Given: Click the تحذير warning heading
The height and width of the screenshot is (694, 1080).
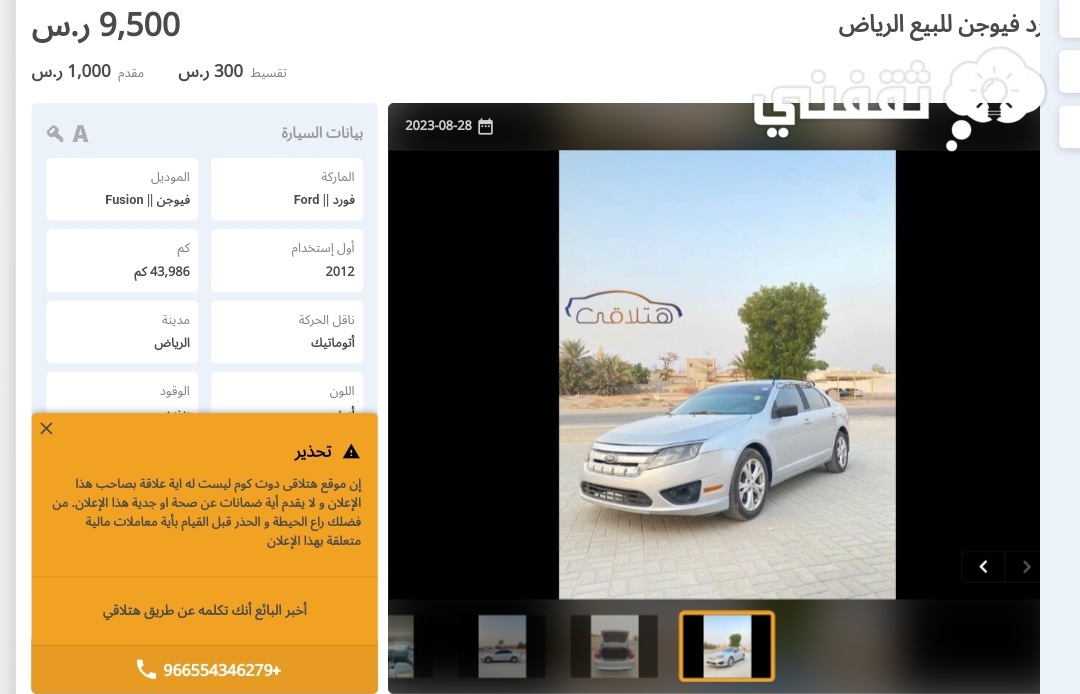Looking at the screenshot, I should pos(313,452).
